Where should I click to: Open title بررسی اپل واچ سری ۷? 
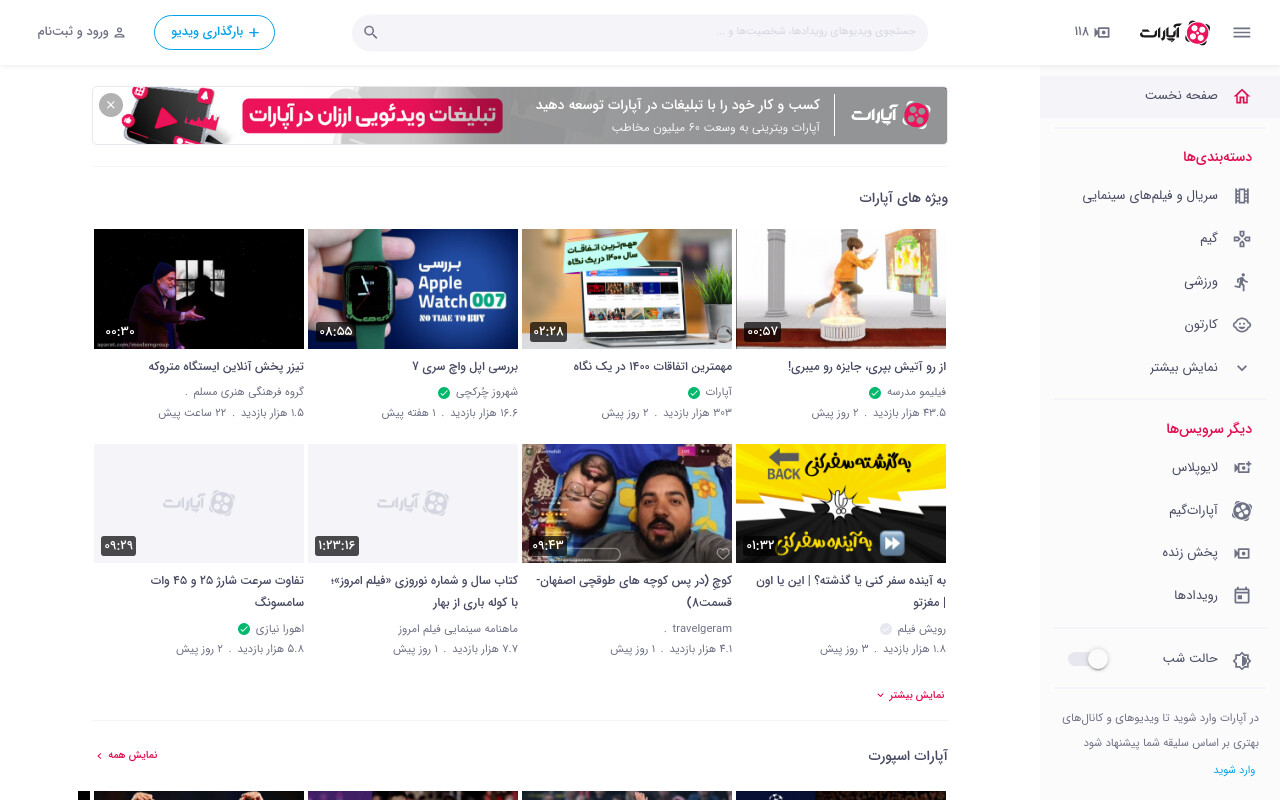tap(465, 367)
